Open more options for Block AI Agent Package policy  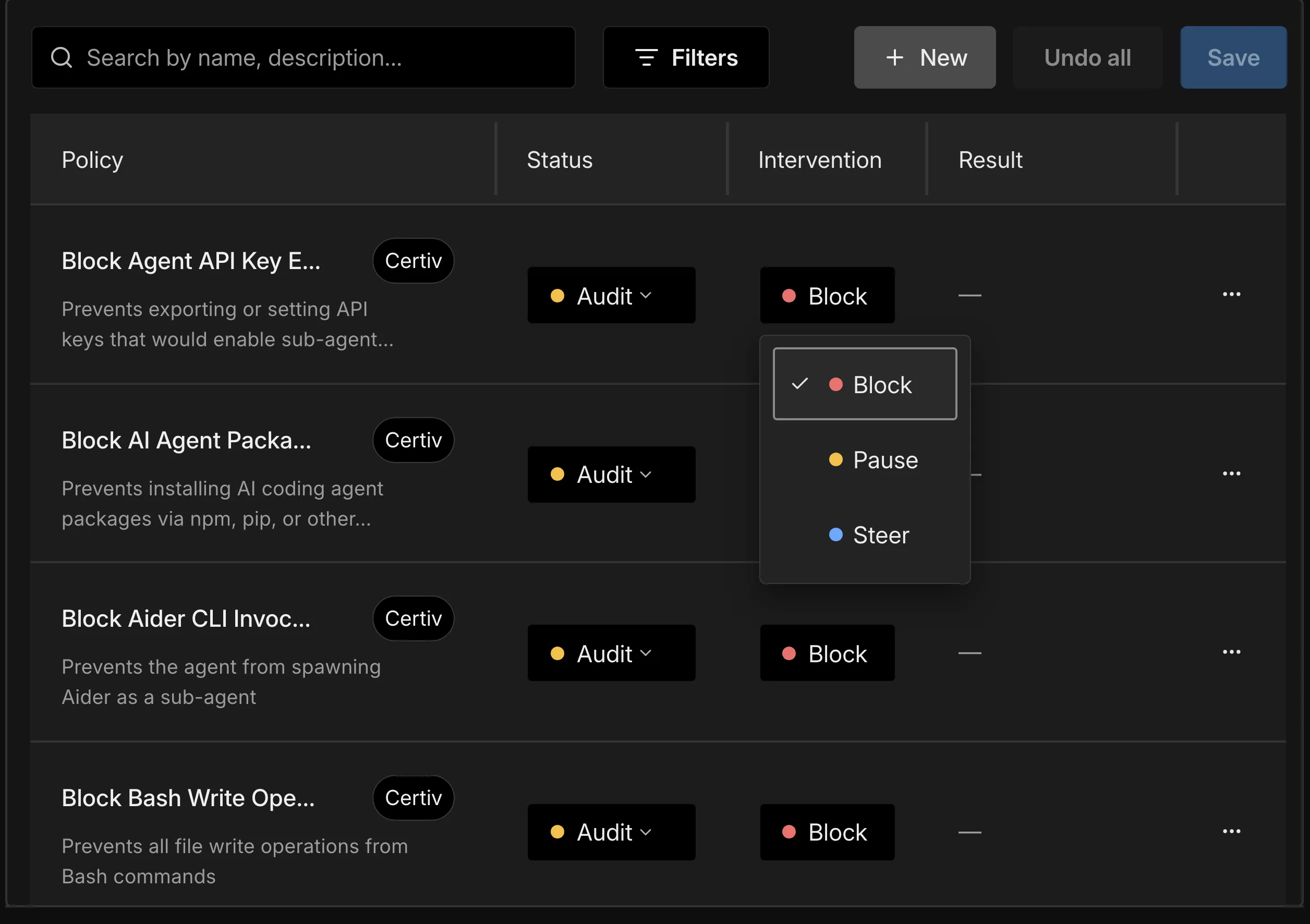[1231, 473]
